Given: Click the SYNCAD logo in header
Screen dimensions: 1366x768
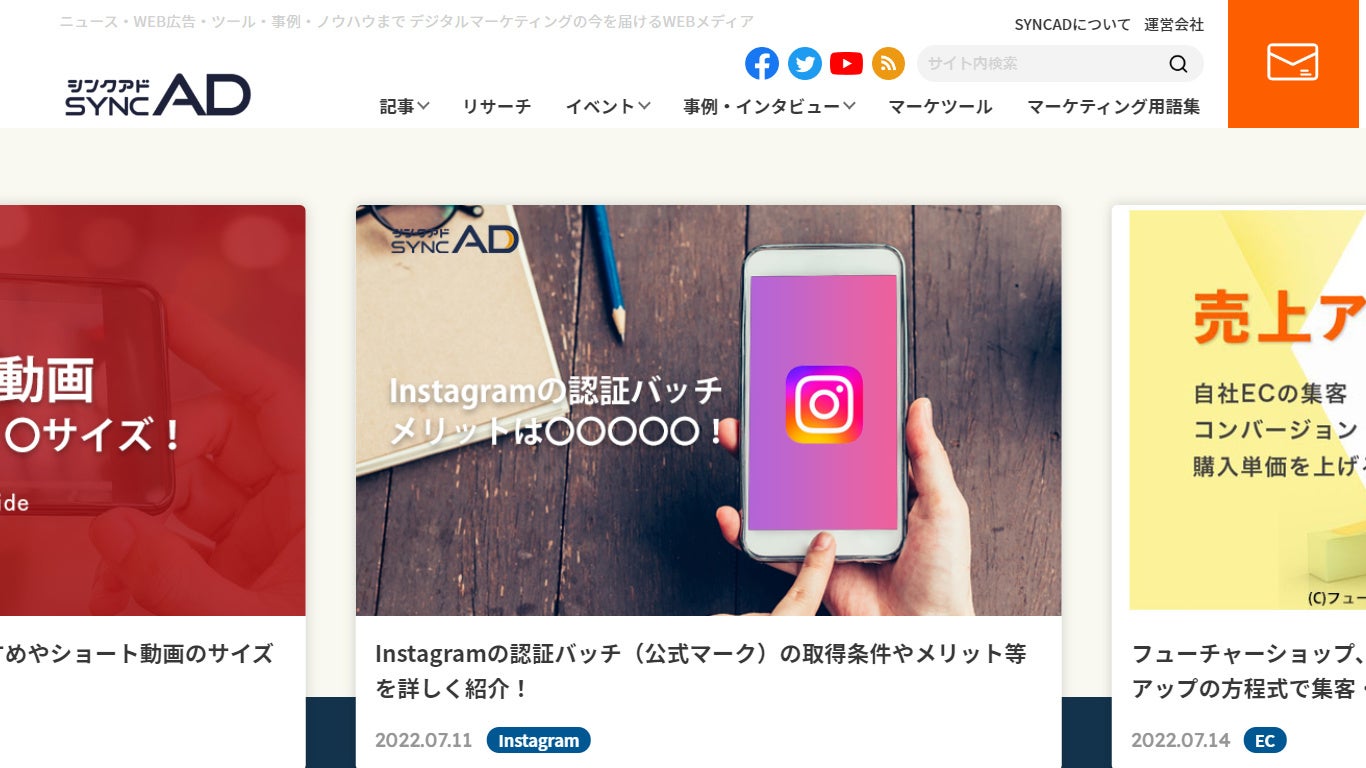Looking at the screenshot, I should pyautogui.click(x=158, y=94).
